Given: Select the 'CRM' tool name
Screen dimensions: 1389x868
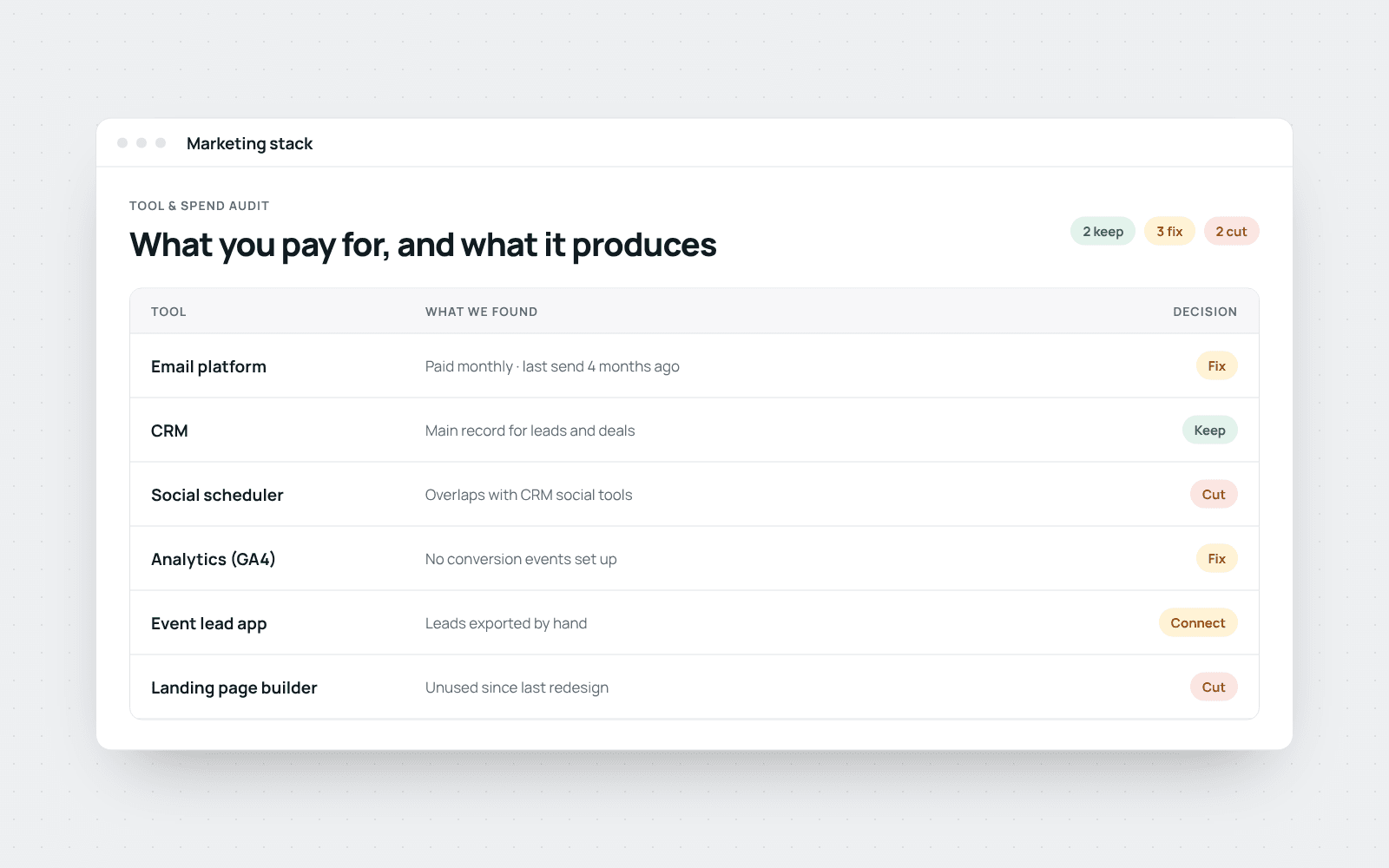Looking at the screenshot, I should point(169,431).
